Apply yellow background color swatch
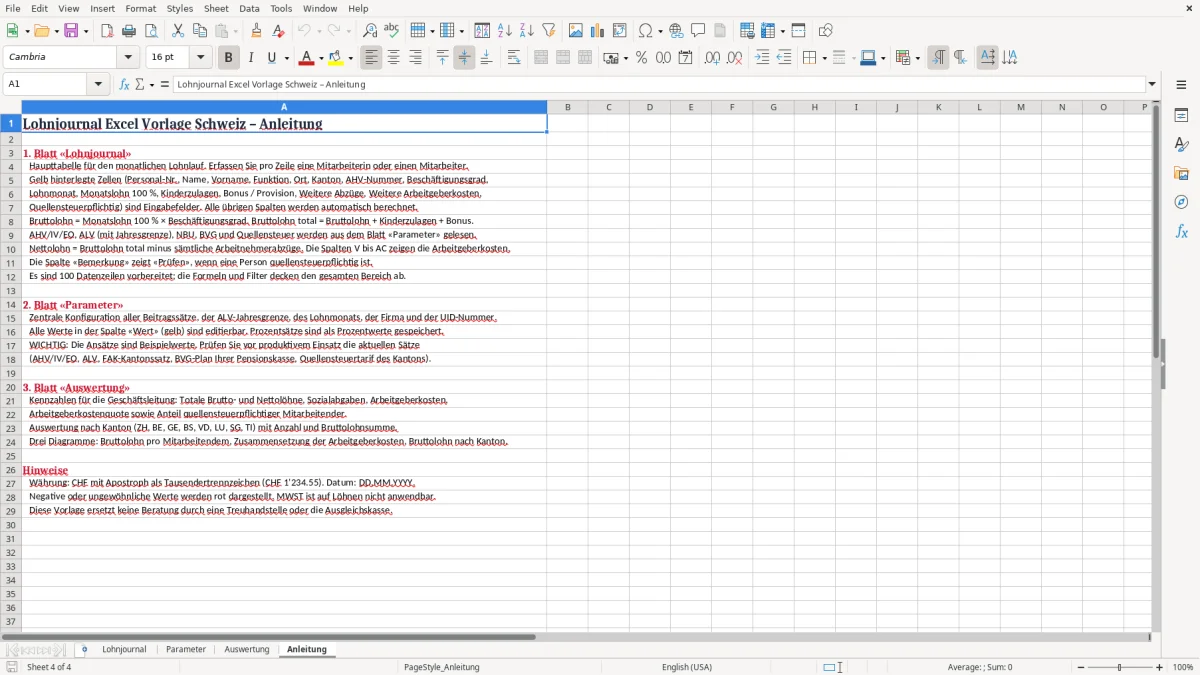The width and height of the screenshot is (1200, 675). (x=336, y=58)
